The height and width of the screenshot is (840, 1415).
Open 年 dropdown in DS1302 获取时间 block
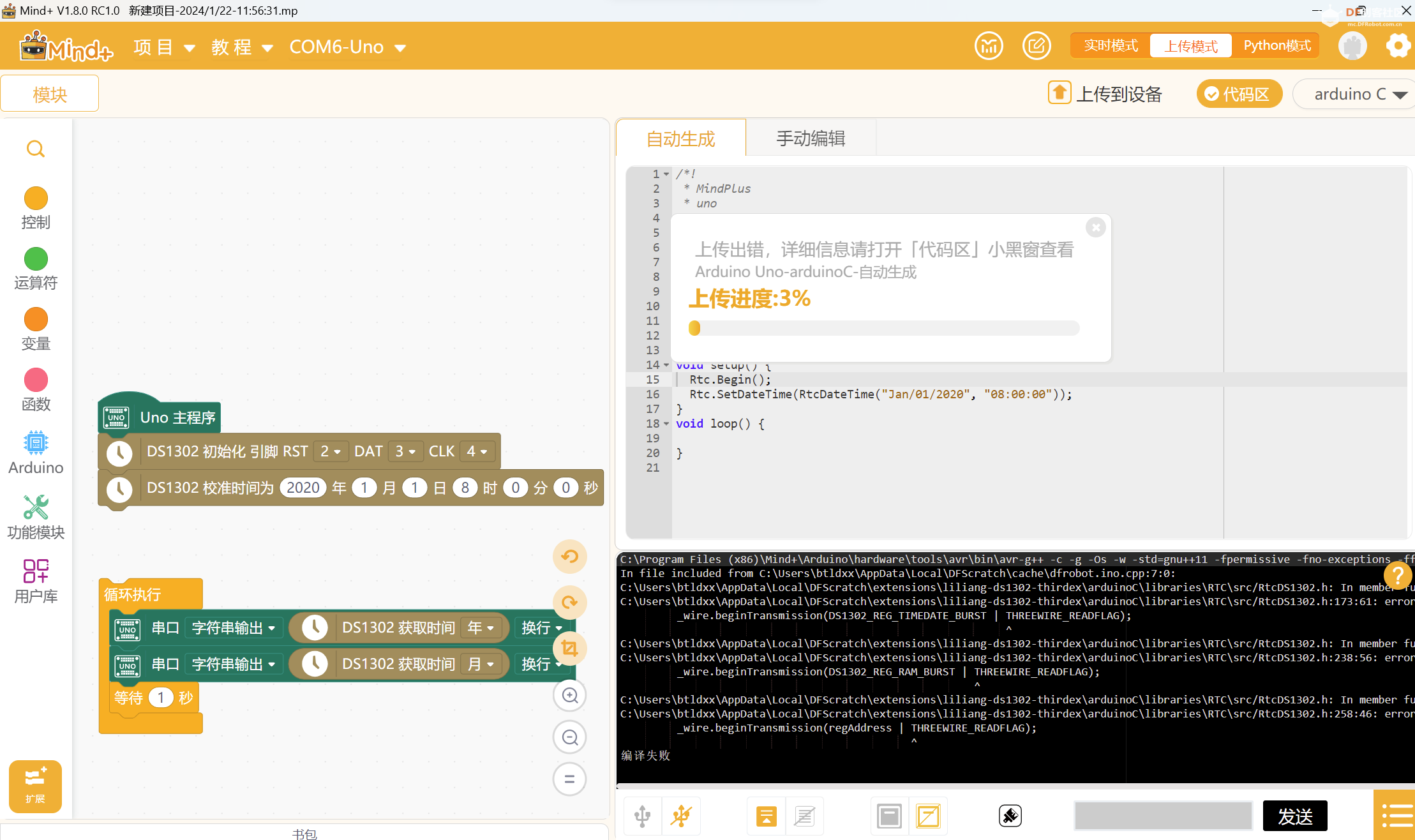tap(481, 628)
